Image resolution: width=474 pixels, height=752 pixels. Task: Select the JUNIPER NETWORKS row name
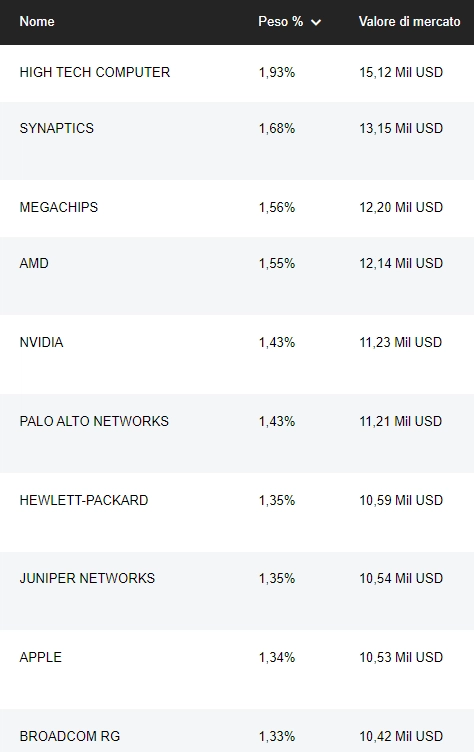coord(87,578)
